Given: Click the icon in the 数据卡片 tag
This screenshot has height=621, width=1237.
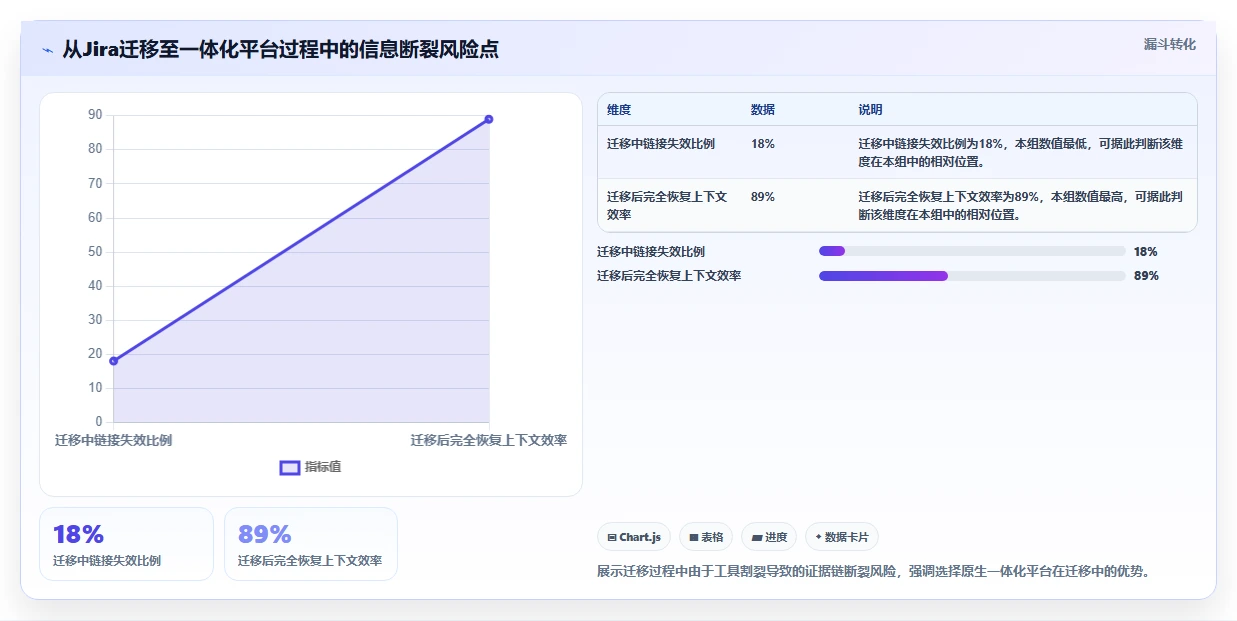Looking at the screenshot, I should pos(819,538).
